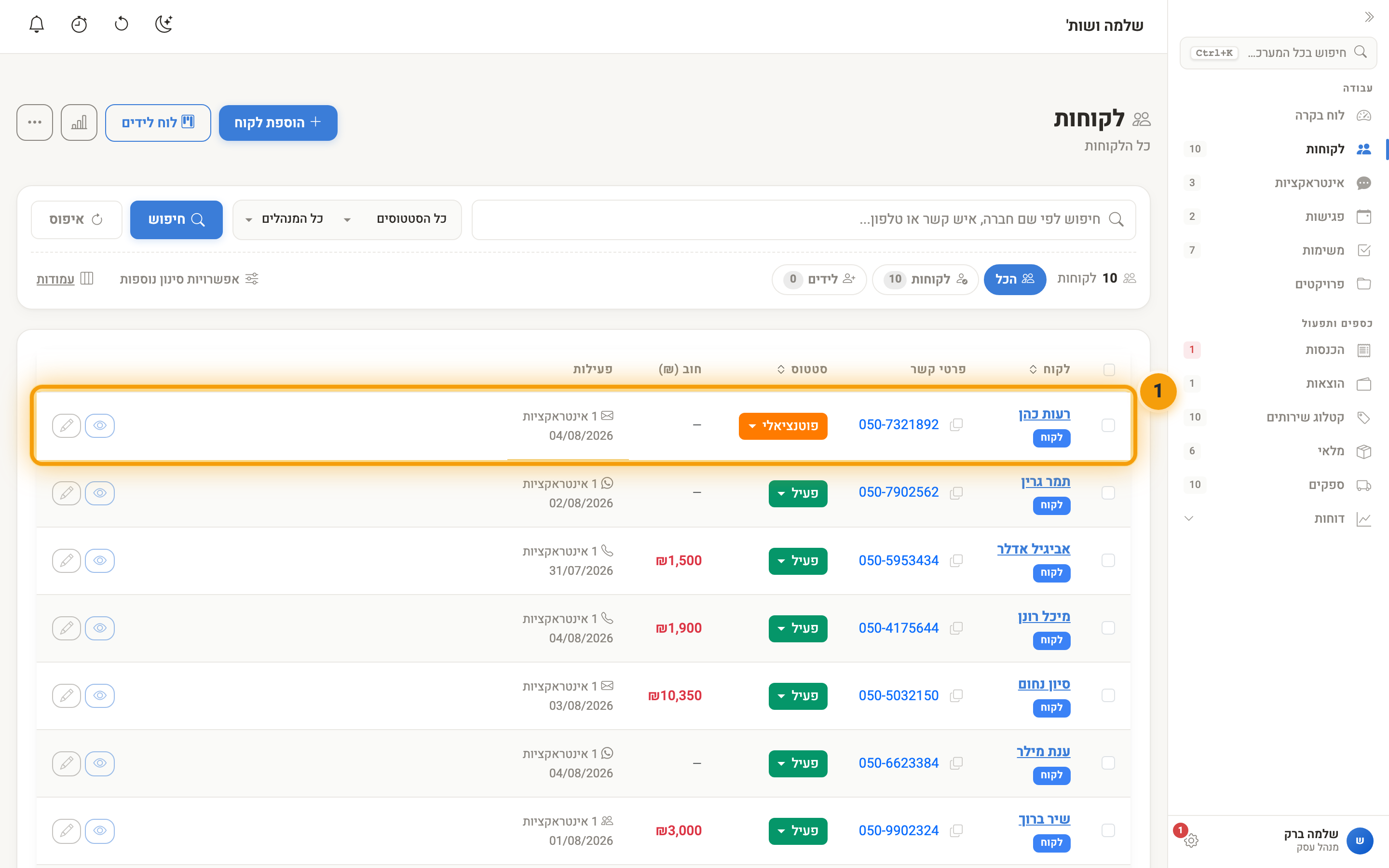1389x868 pixels.
Task: Copy phone number 050-7321892
Action: click(956, 425)
